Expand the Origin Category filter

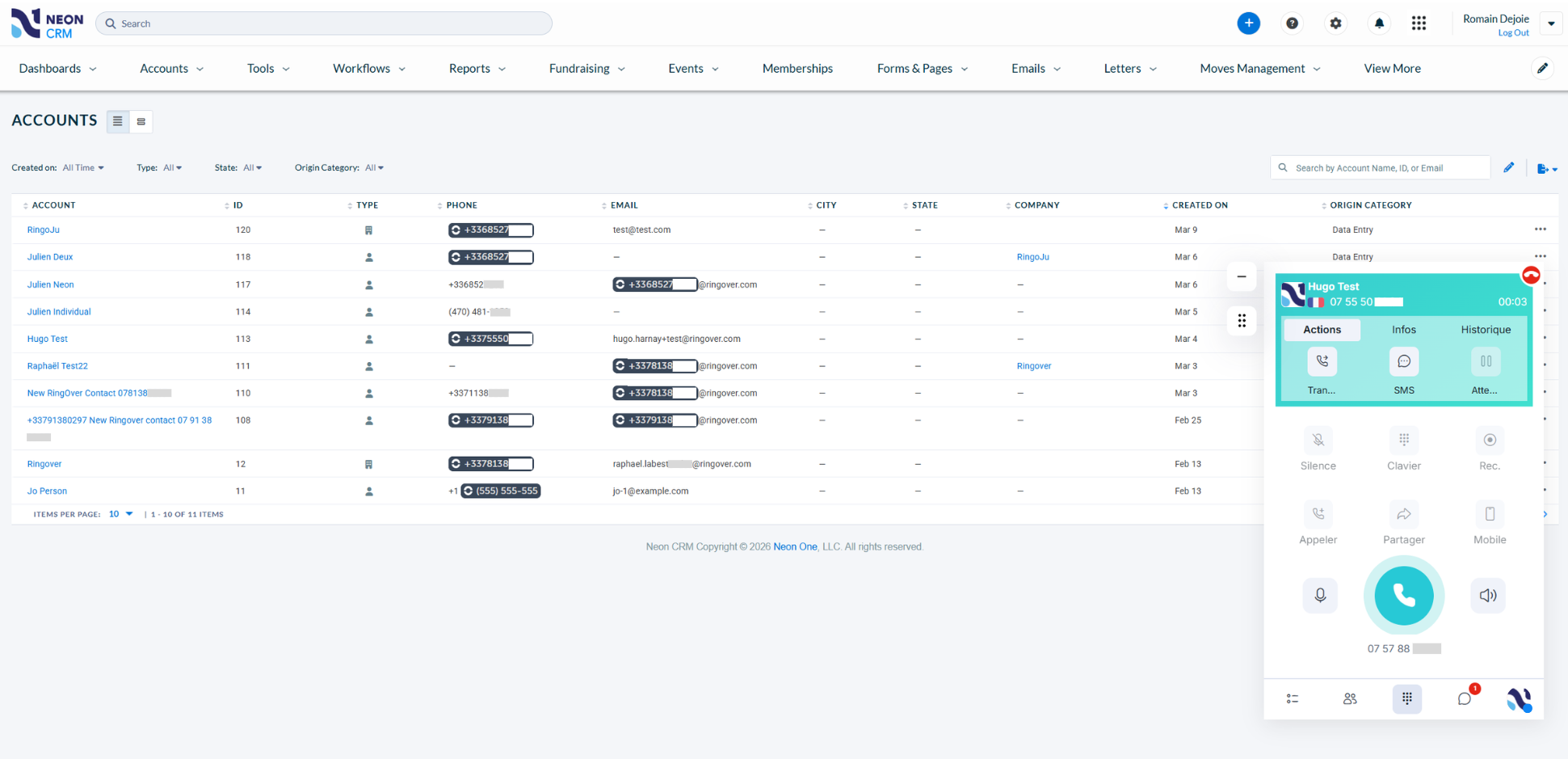tap(374, 168)
